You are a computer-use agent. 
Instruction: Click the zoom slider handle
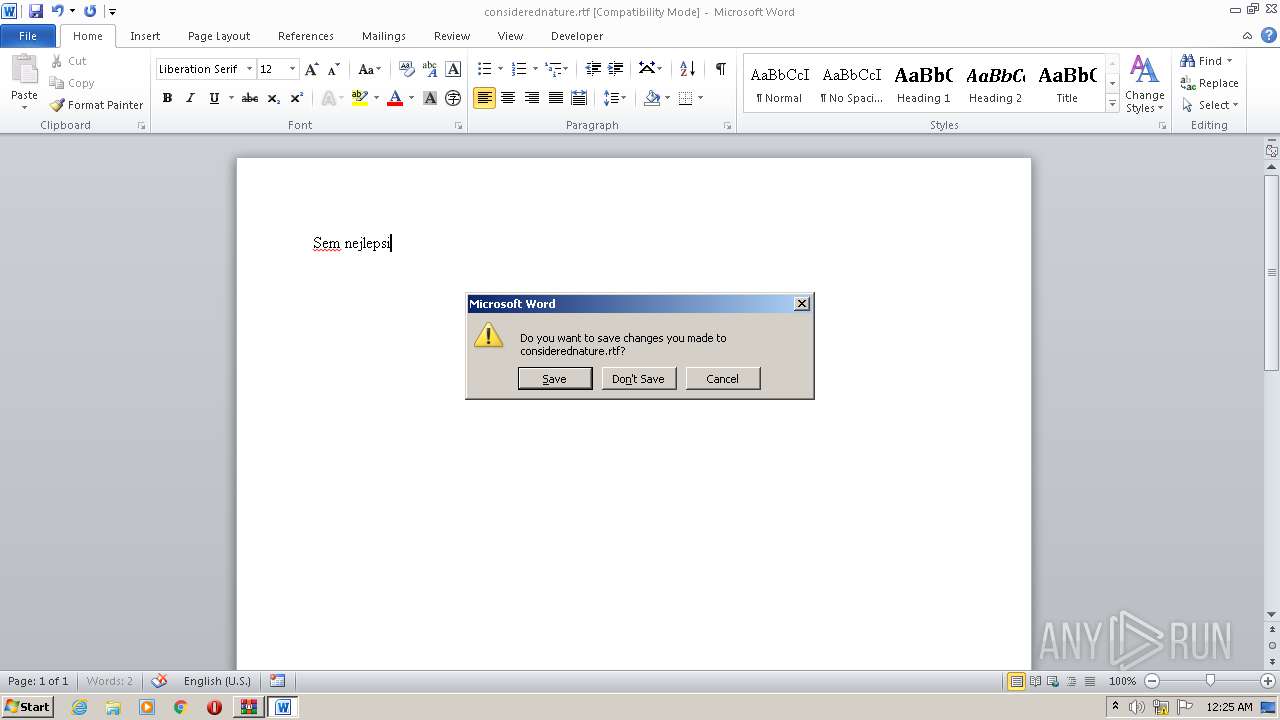coord(1210,681)
